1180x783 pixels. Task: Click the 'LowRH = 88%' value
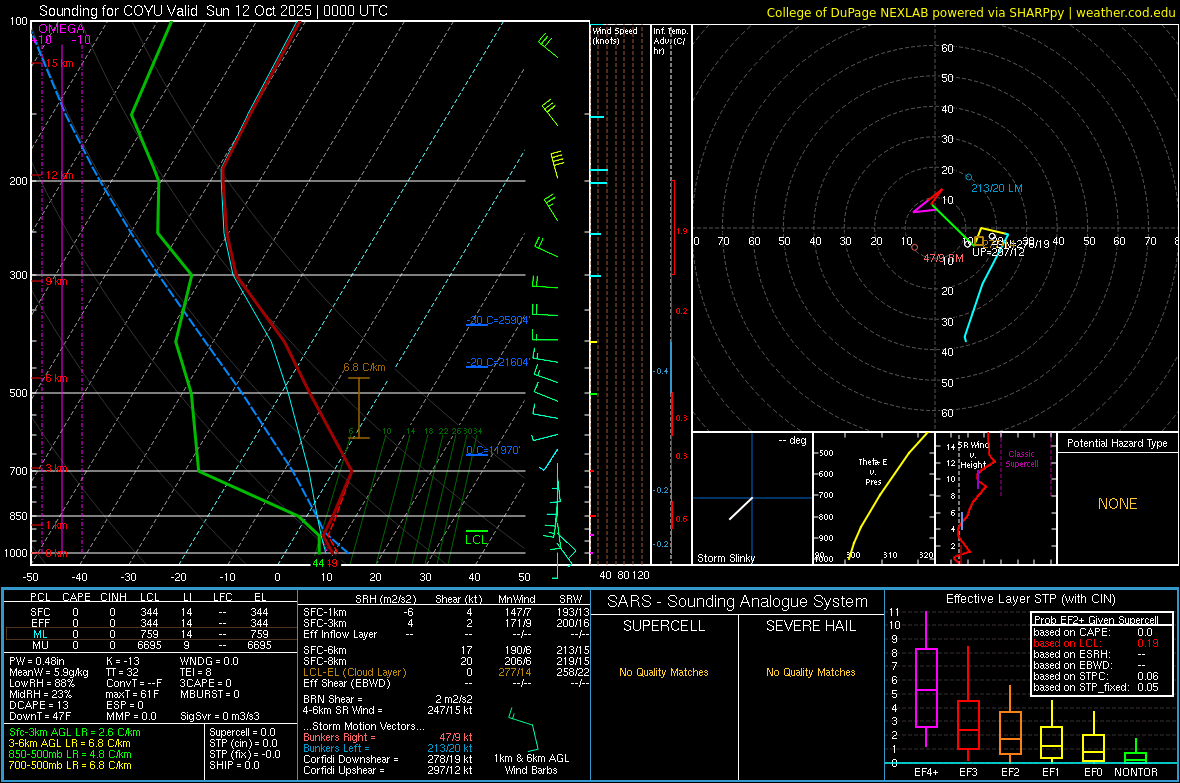pyautogui.click(x=42, y=683)
